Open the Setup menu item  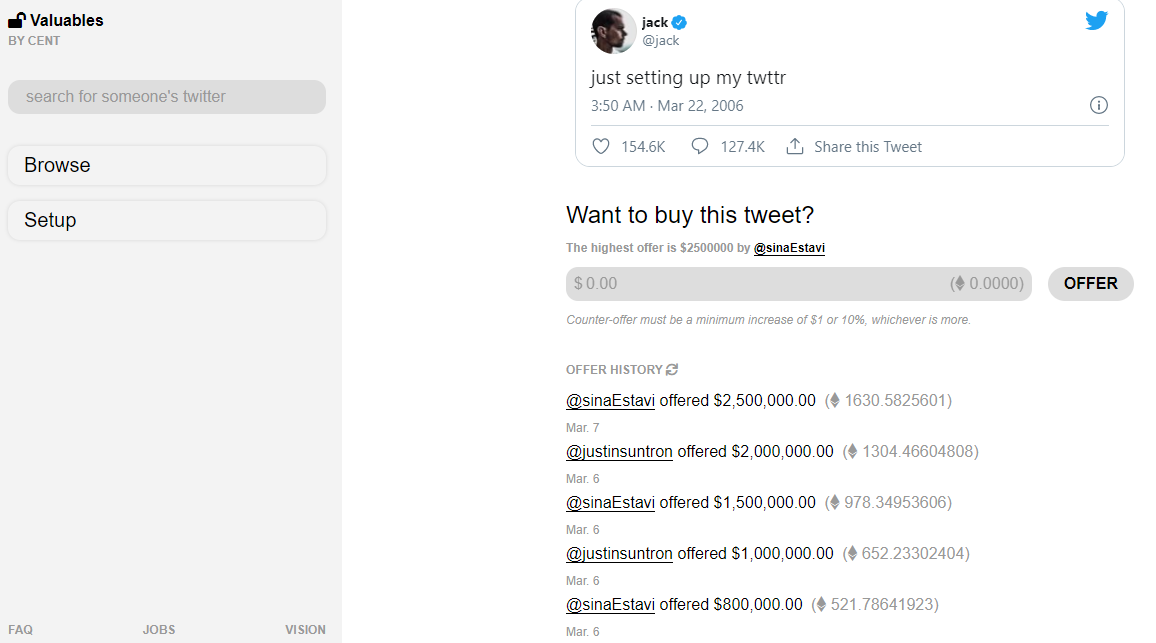click(166, 220)
